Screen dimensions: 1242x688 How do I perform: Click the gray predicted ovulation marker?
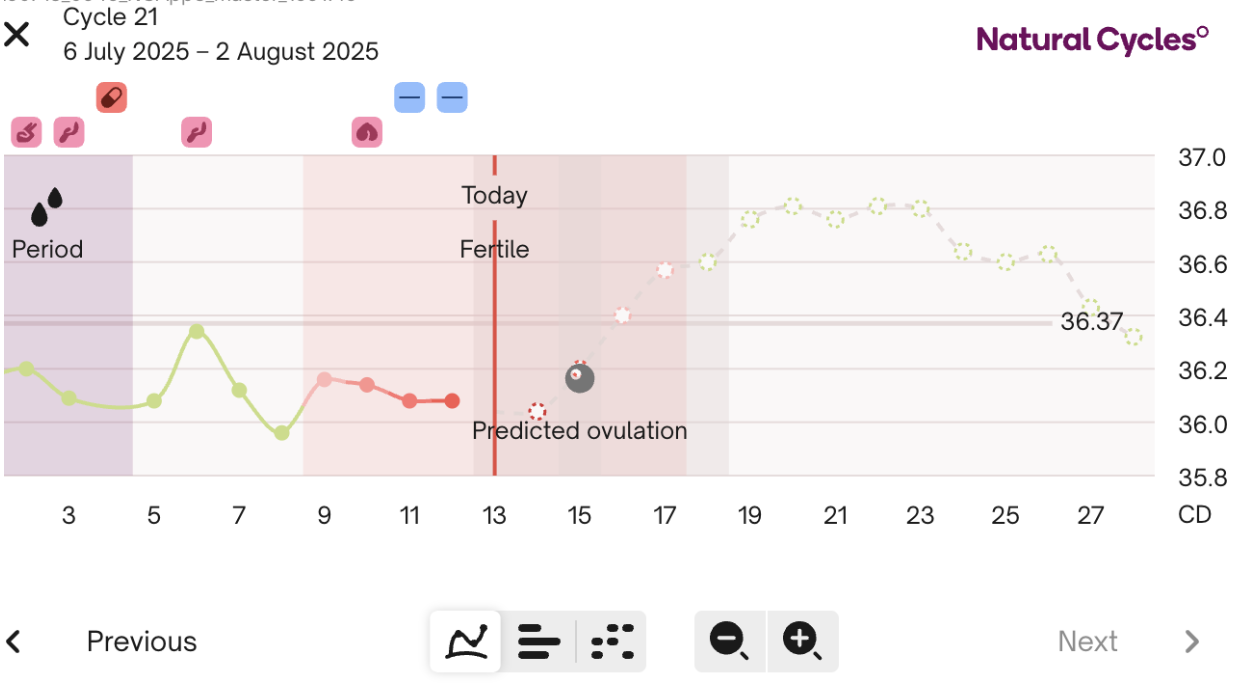[580, 377]
